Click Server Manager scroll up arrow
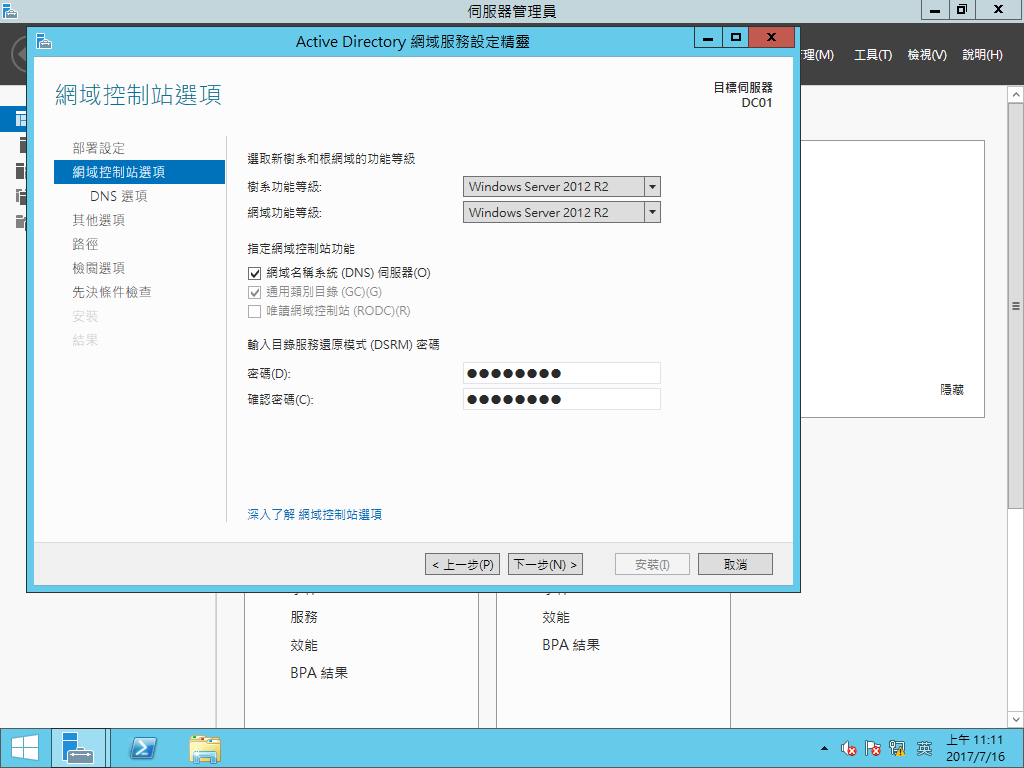This screenshot has width=1024, height=768. coord(1016,95)
